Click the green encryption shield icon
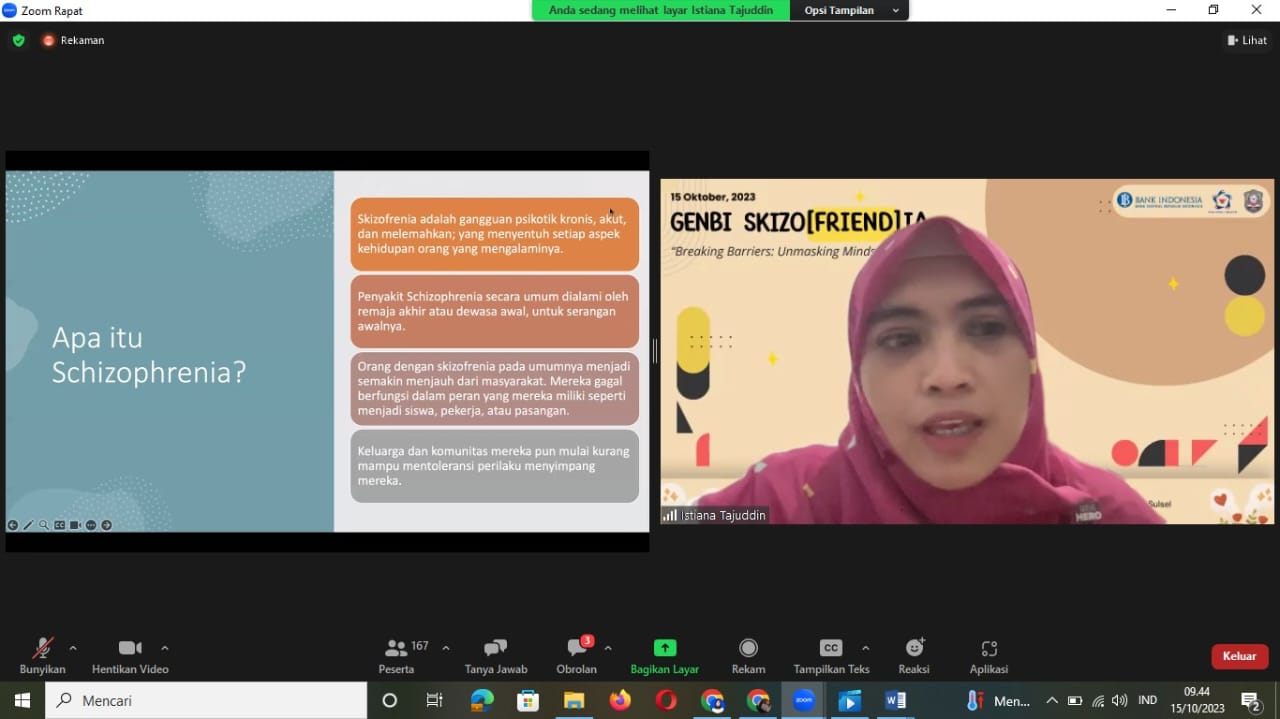1280x719 pixels. coord(18,40)
